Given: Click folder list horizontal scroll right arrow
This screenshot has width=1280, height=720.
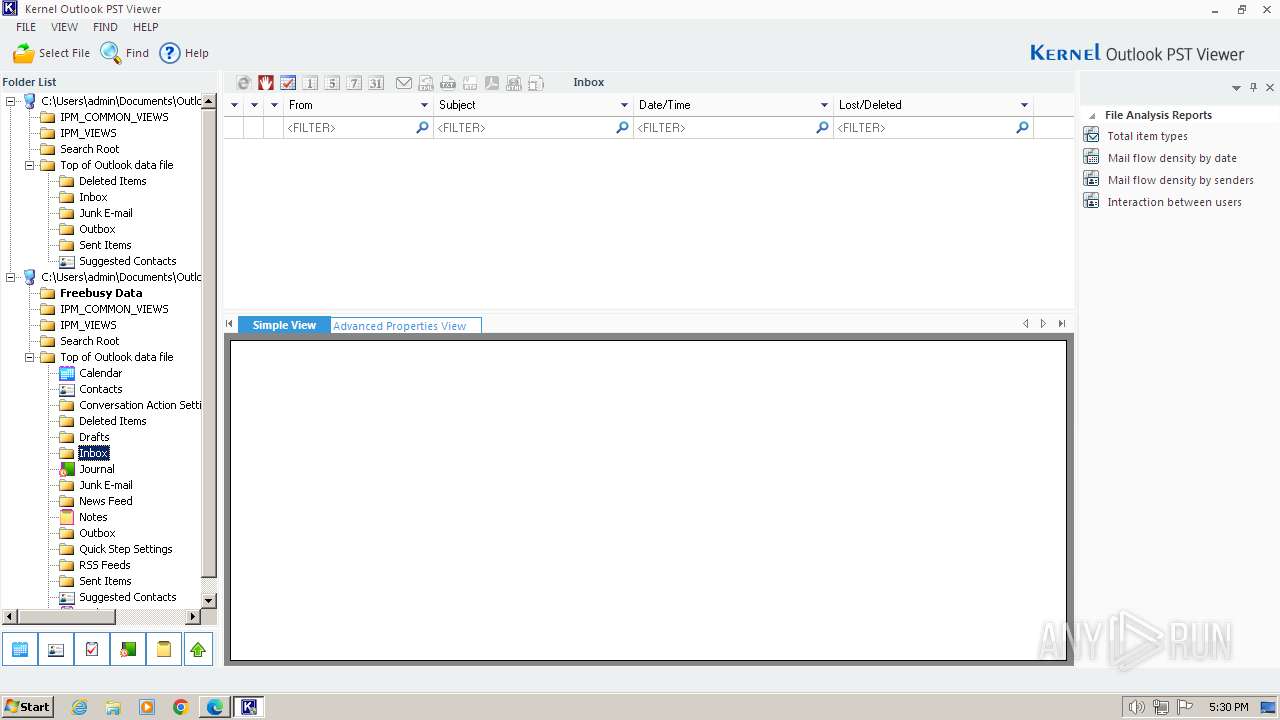Looking at the screenshot, I should pos(194,617).
